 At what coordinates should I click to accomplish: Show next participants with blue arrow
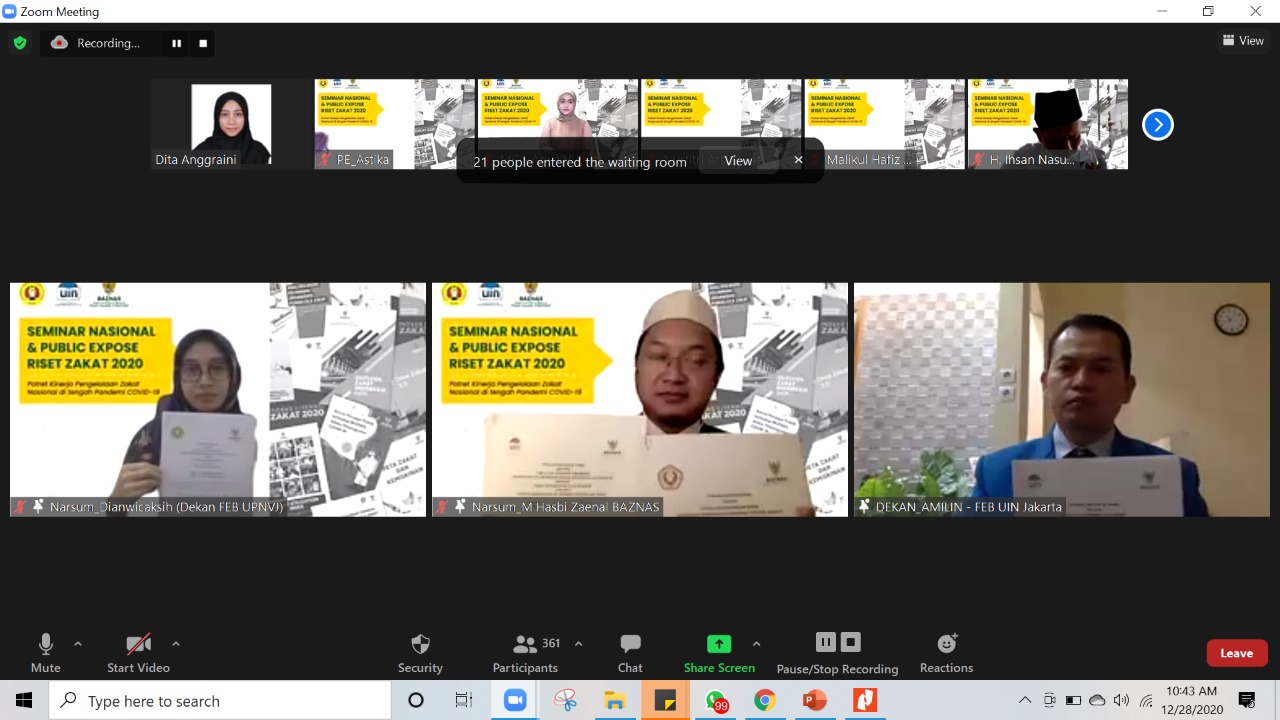(x=1157, y=125)
